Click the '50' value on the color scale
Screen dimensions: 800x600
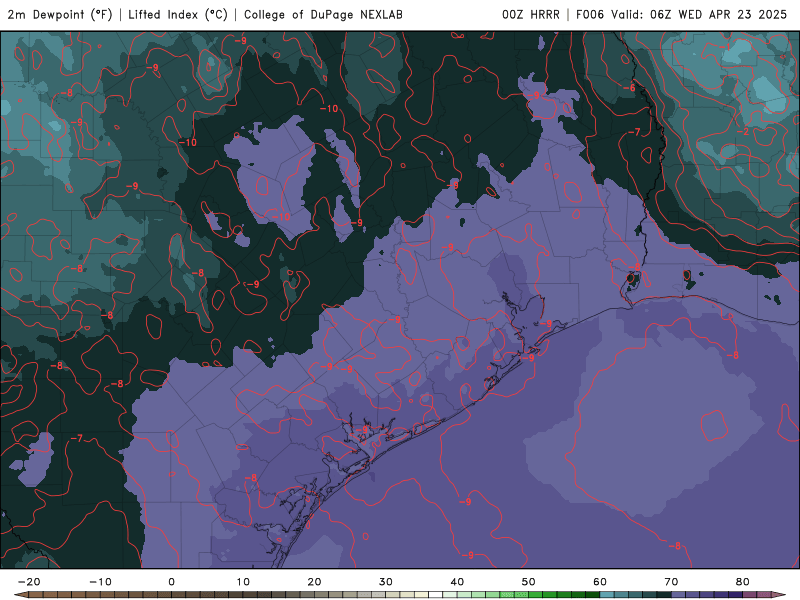(529, 582)
